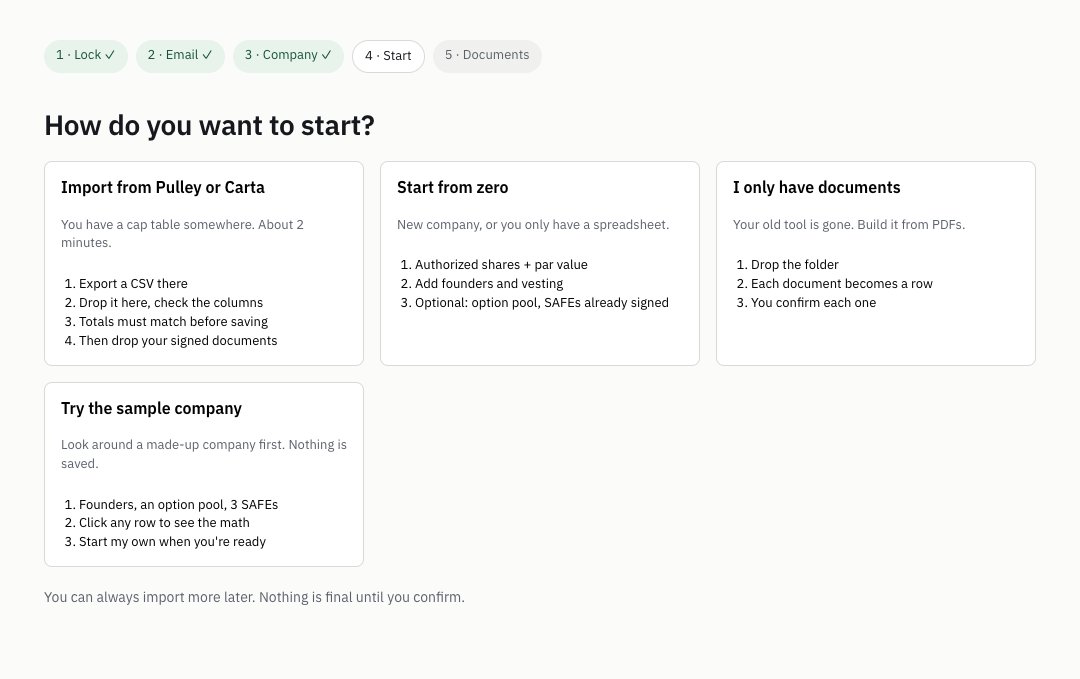Screen dimensions: 1080x679
Task: Click 'Look around a made-up company first' text
Action: pos(204,455)
